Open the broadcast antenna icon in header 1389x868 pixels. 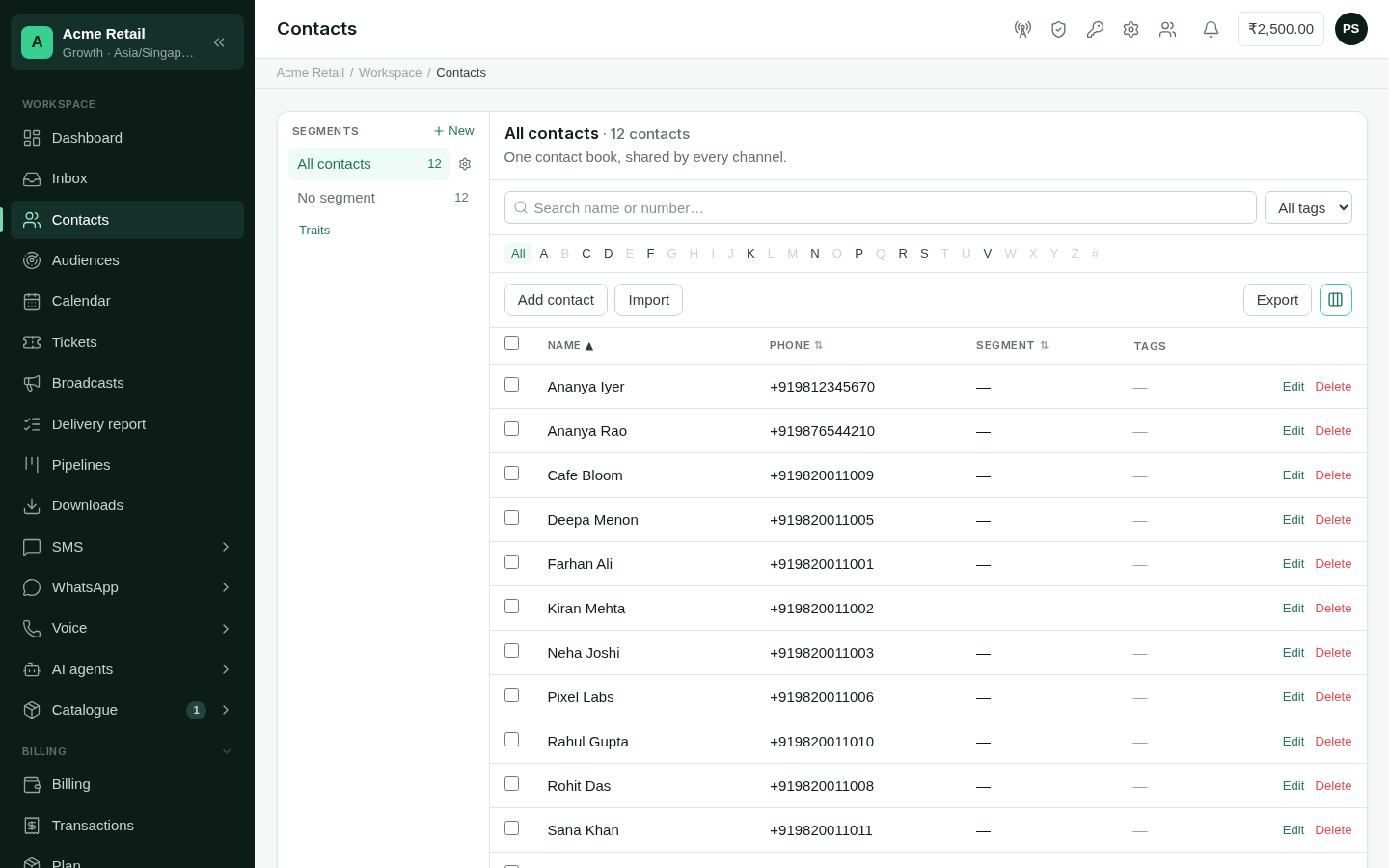click(1022, 29)
